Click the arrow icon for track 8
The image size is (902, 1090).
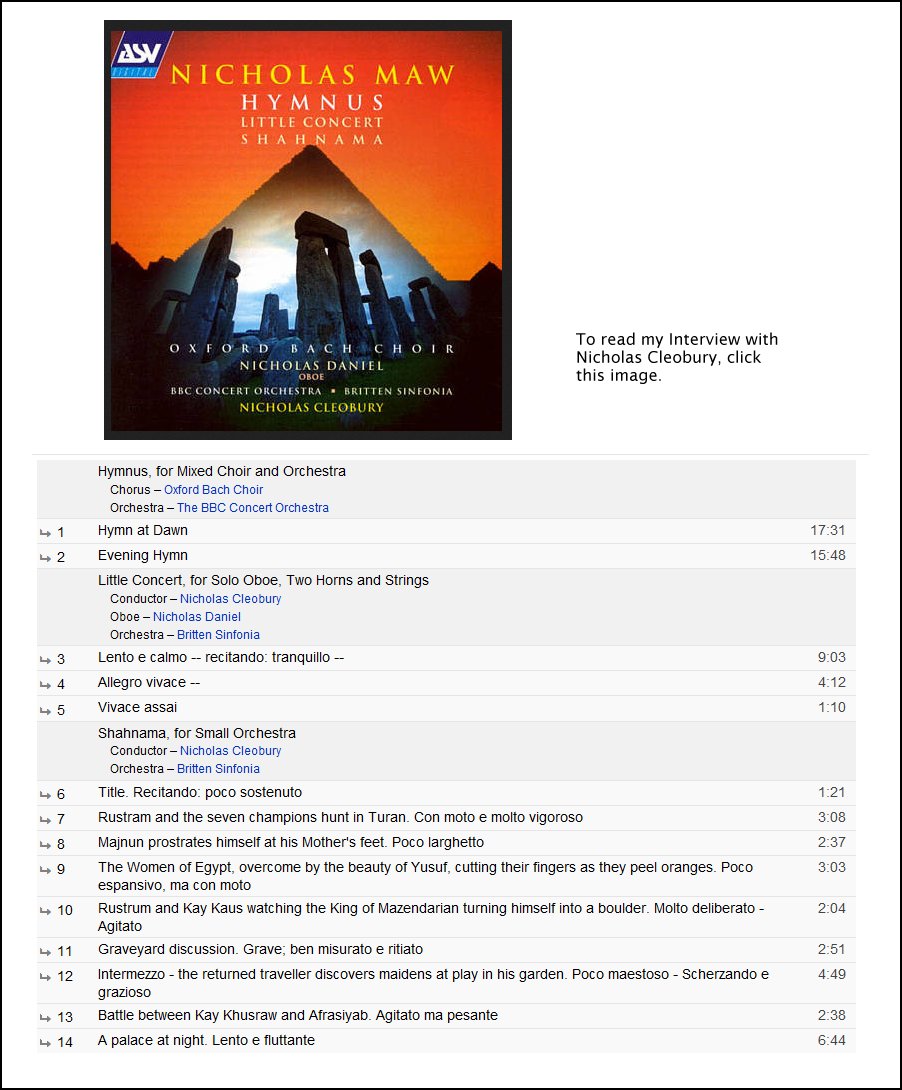click(x=45, y=845)
